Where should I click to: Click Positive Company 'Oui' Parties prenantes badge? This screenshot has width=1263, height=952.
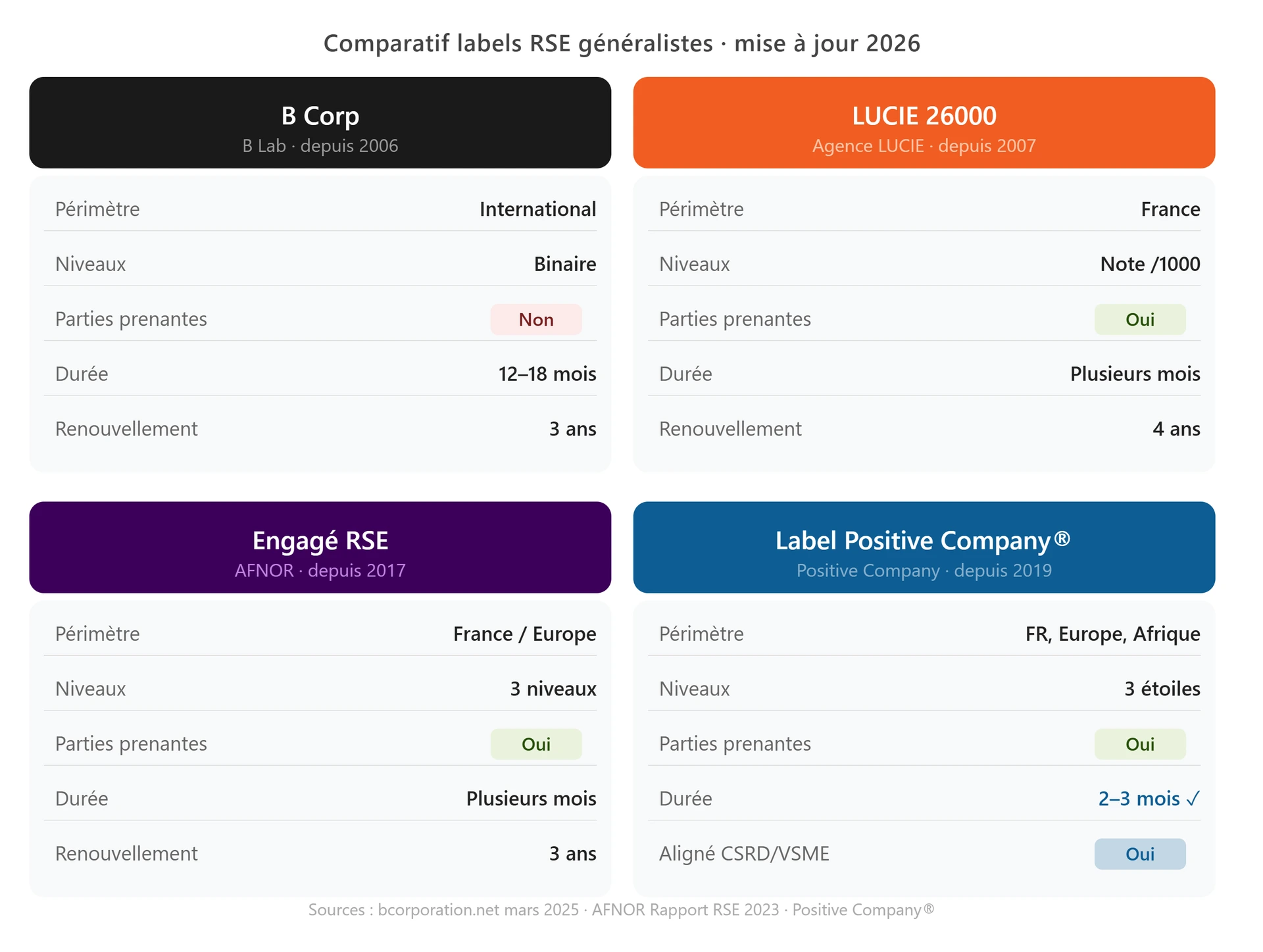[x=1140, y=744]
